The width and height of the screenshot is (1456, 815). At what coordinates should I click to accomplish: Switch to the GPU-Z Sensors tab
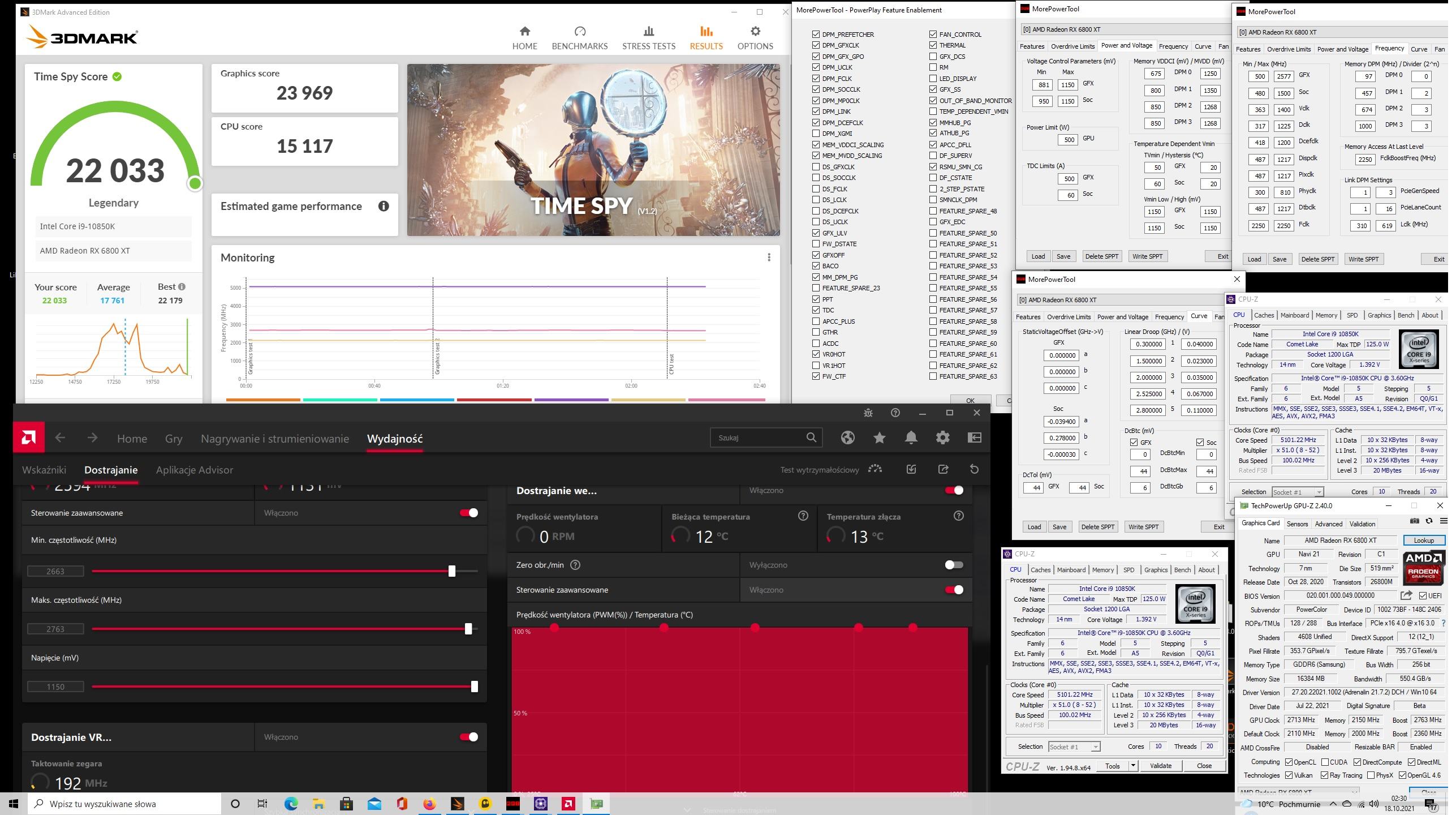tap(1296, 524)
